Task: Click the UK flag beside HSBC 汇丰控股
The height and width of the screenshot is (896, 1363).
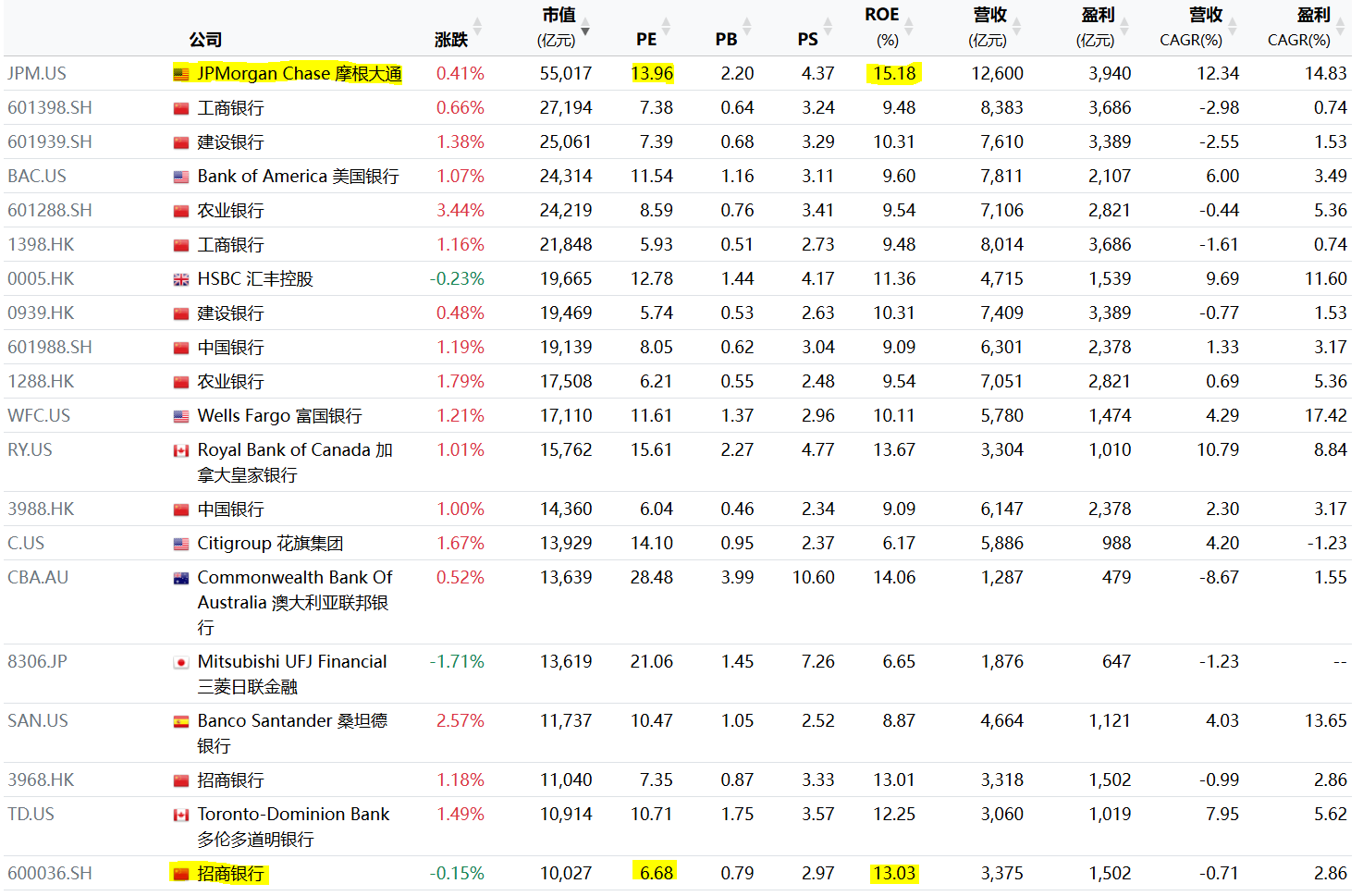Action: [181, 279]
